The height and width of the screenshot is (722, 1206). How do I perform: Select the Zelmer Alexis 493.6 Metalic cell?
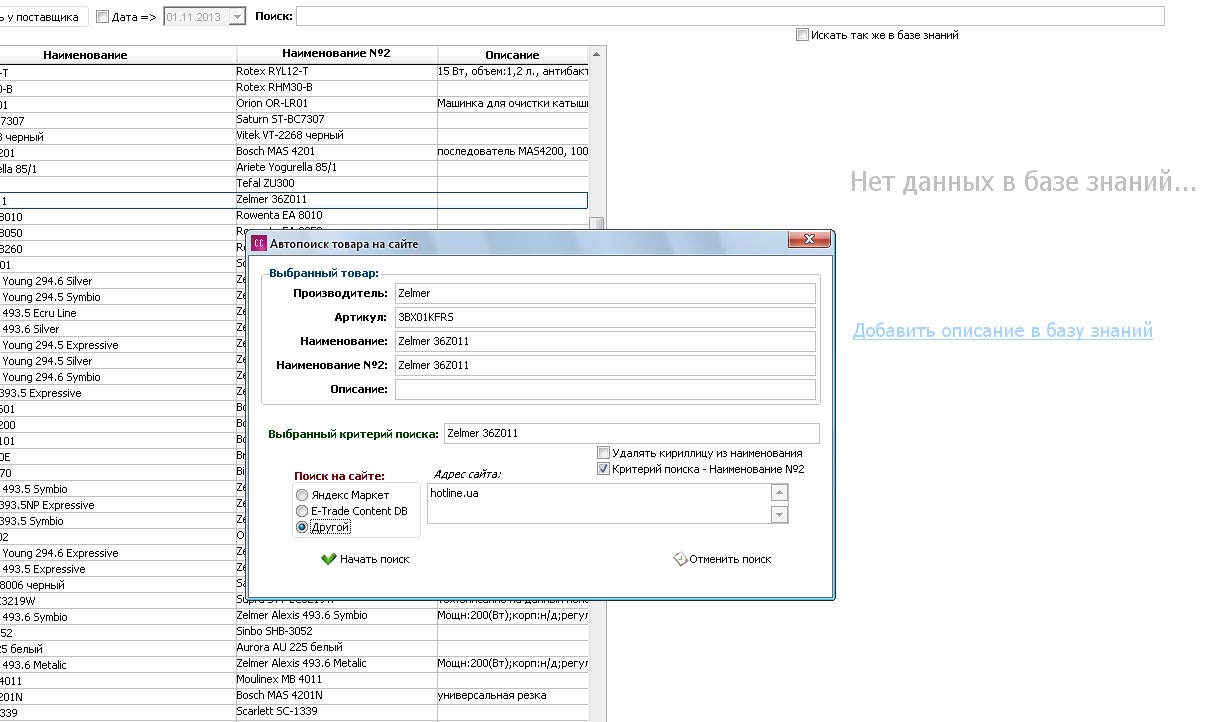click(x=336, y=664)
